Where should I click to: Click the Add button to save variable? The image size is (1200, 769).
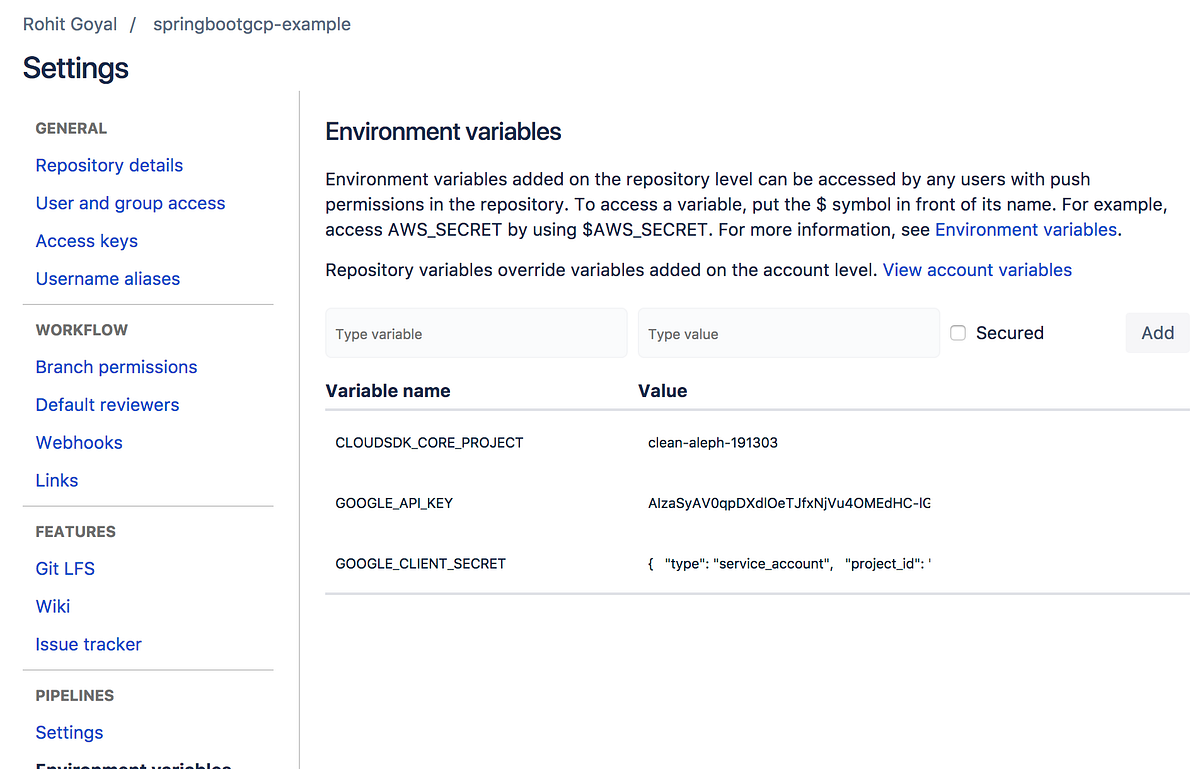1157,332
